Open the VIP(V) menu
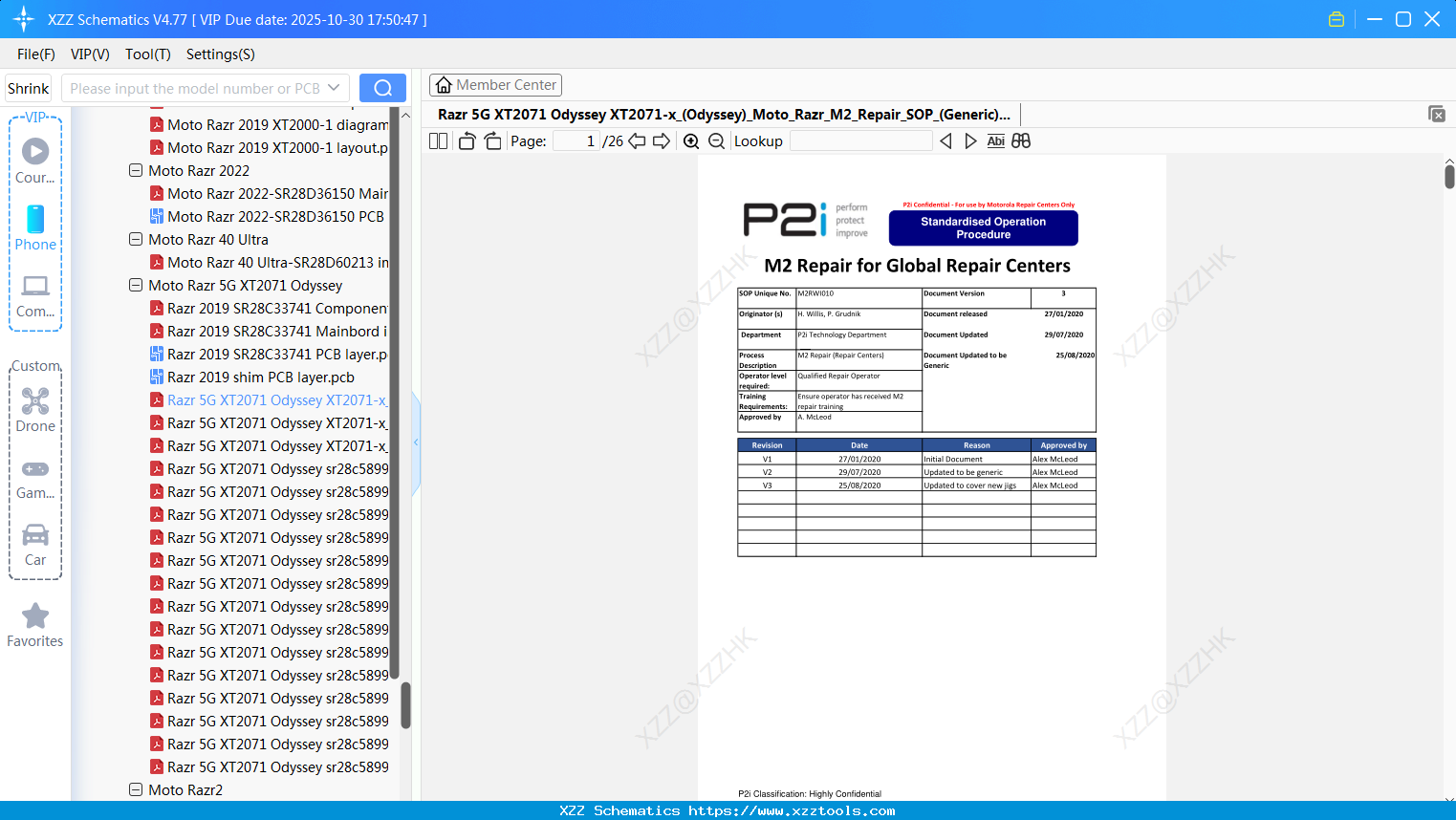 90,54
